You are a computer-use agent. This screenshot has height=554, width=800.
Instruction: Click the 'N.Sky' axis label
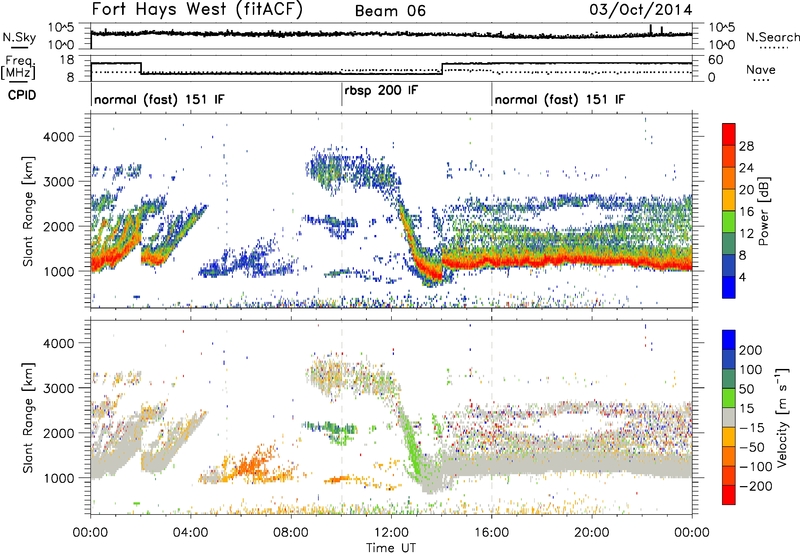coord(19,37)
